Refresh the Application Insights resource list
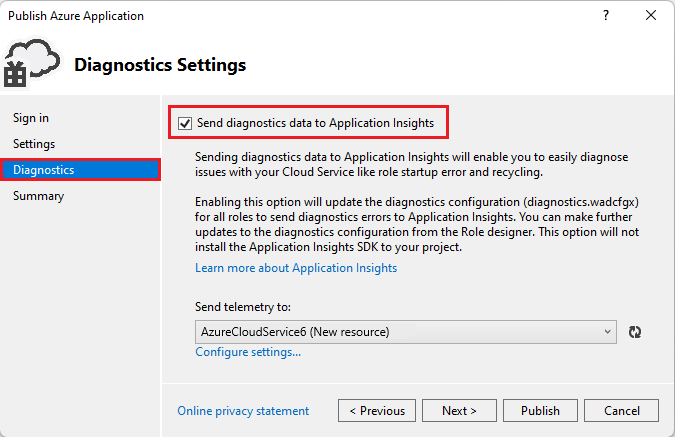The width and height of the screenshot is (675, 437). (634, 332)
